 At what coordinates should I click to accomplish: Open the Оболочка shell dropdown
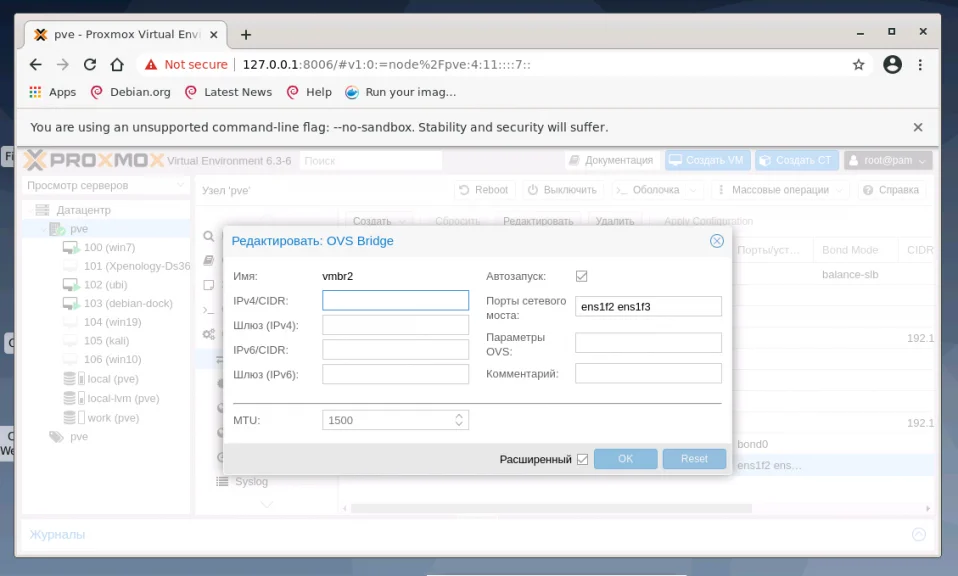(x=656, y=190)
